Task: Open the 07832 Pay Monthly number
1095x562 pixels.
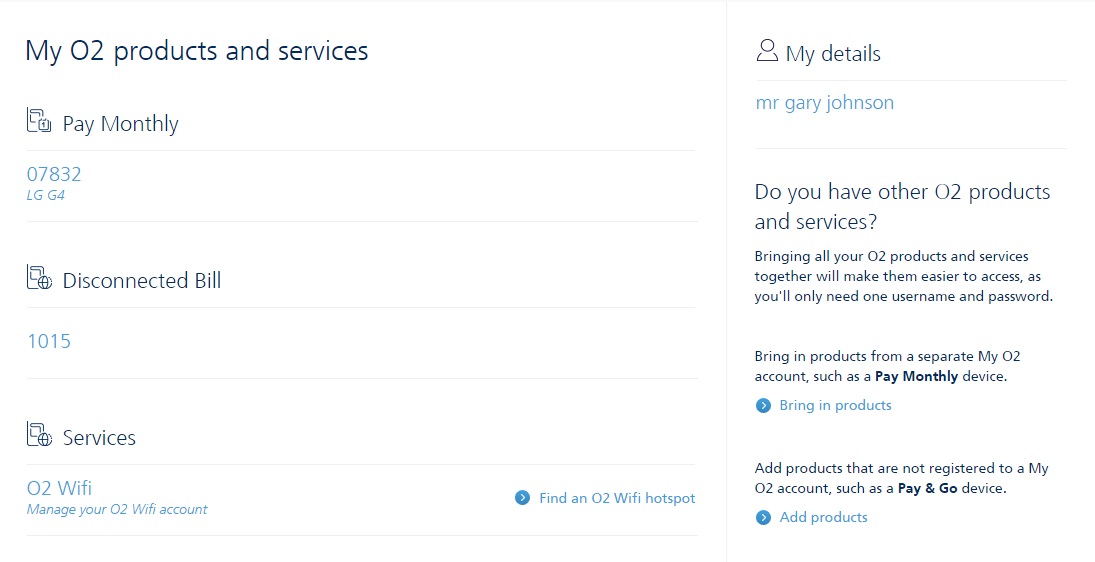Action: 54,174
